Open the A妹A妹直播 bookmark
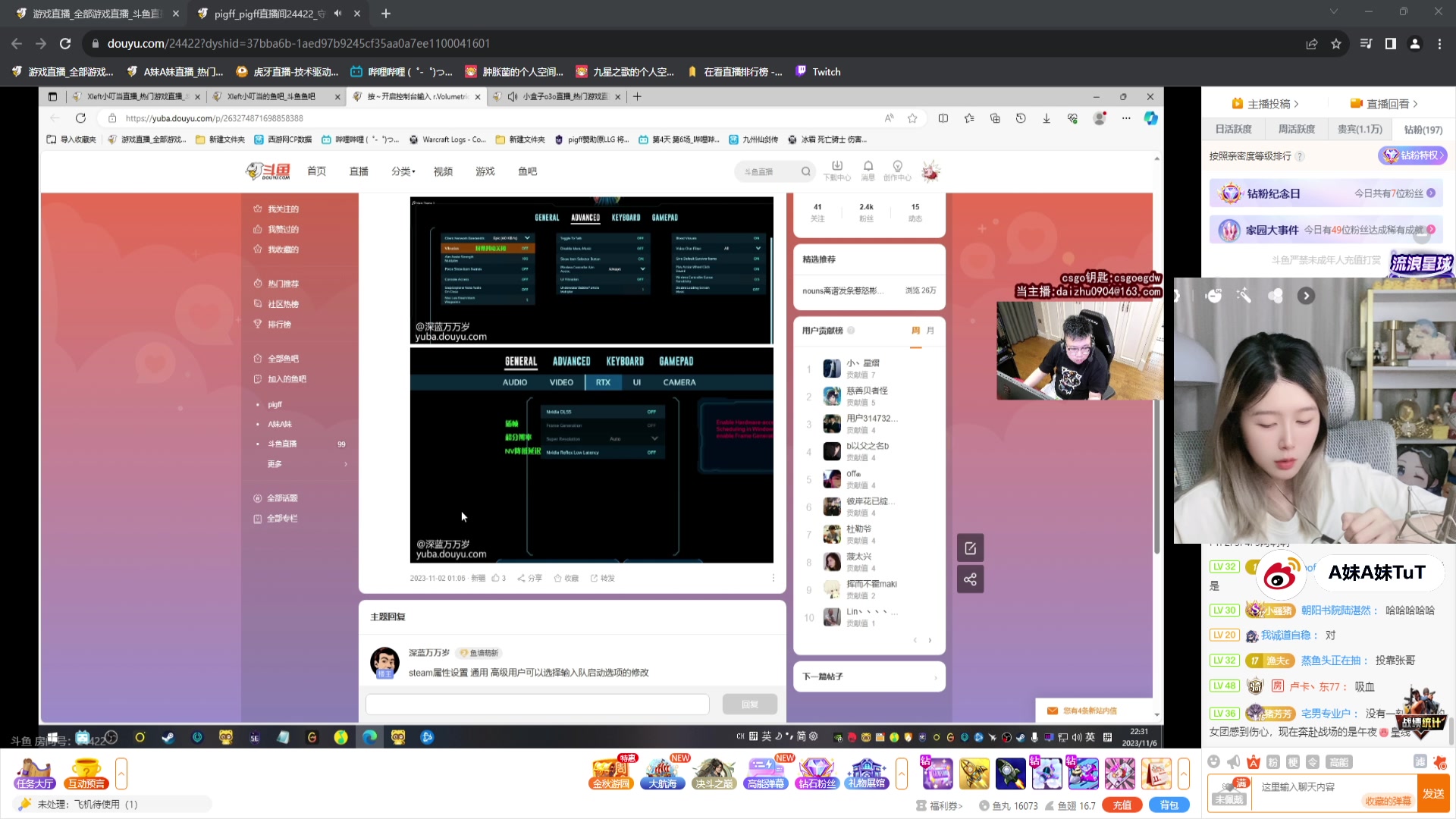This screenshot has height=819, width=1456. tap(175, 72)
